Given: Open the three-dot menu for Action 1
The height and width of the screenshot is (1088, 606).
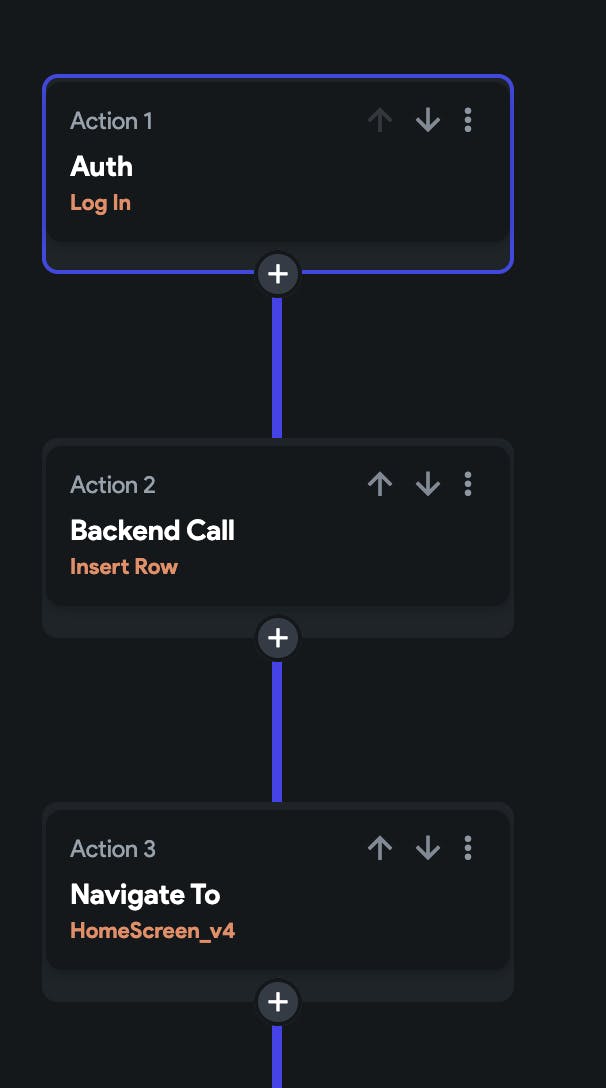Looking at the screenshot, I should pyautogui.click(x=468, y=121).
